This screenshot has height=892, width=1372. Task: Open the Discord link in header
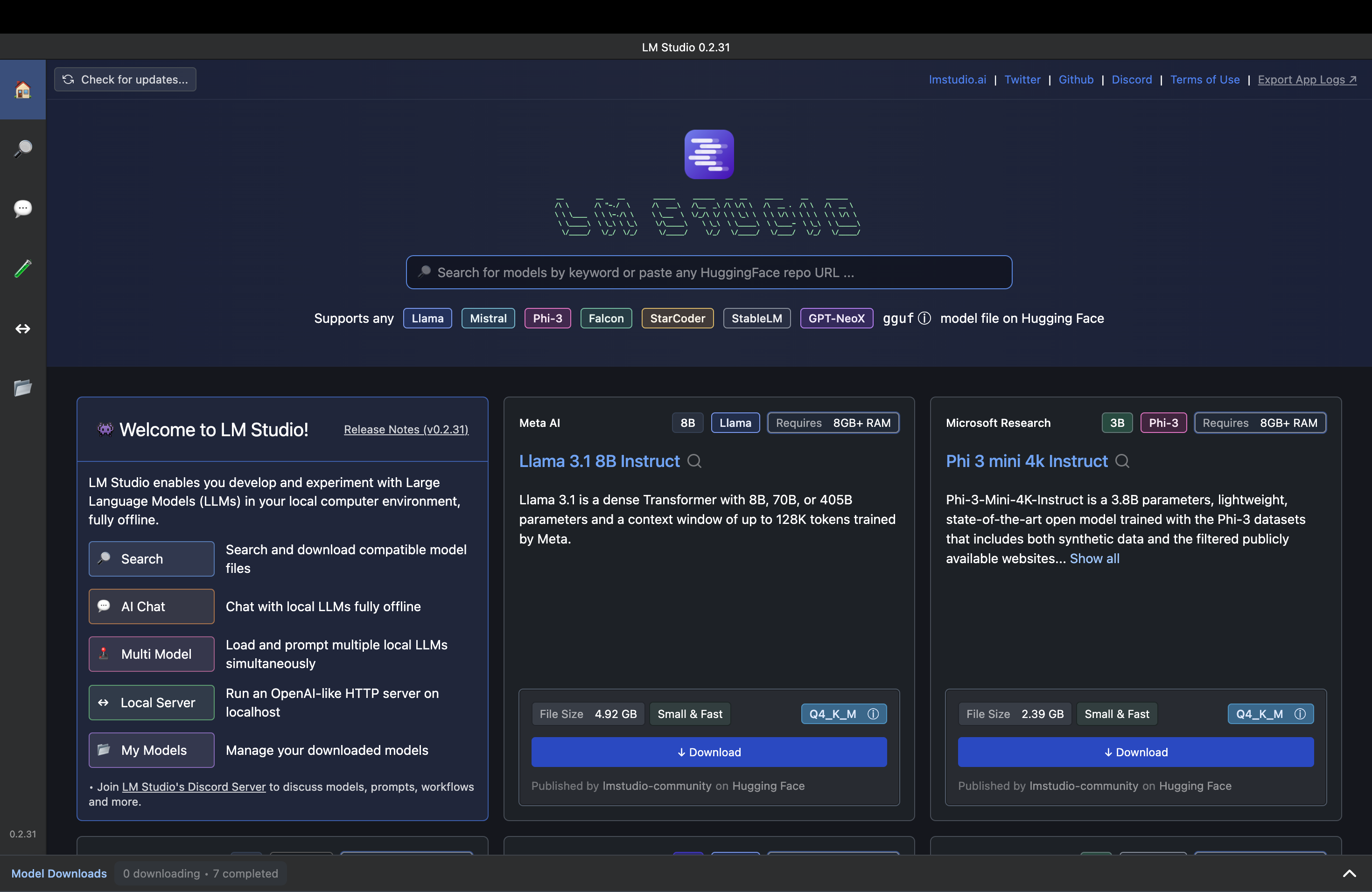1132,79
